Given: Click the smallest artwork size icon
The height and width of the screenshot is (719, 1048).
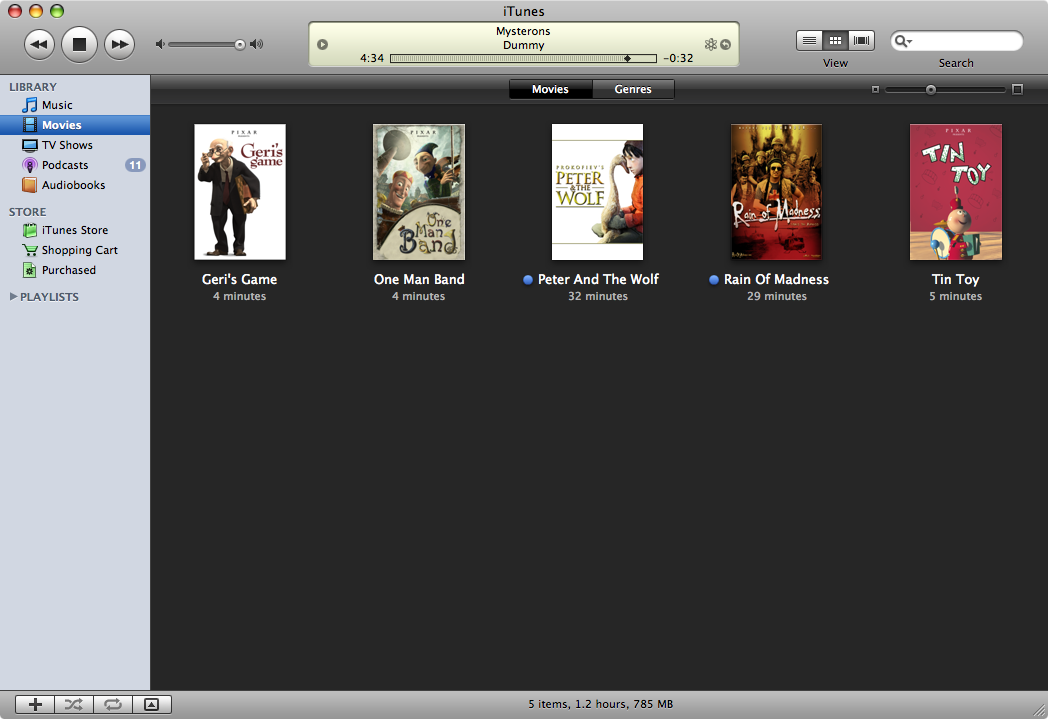Looking at the screenshot, I should [x=875, y=90].
